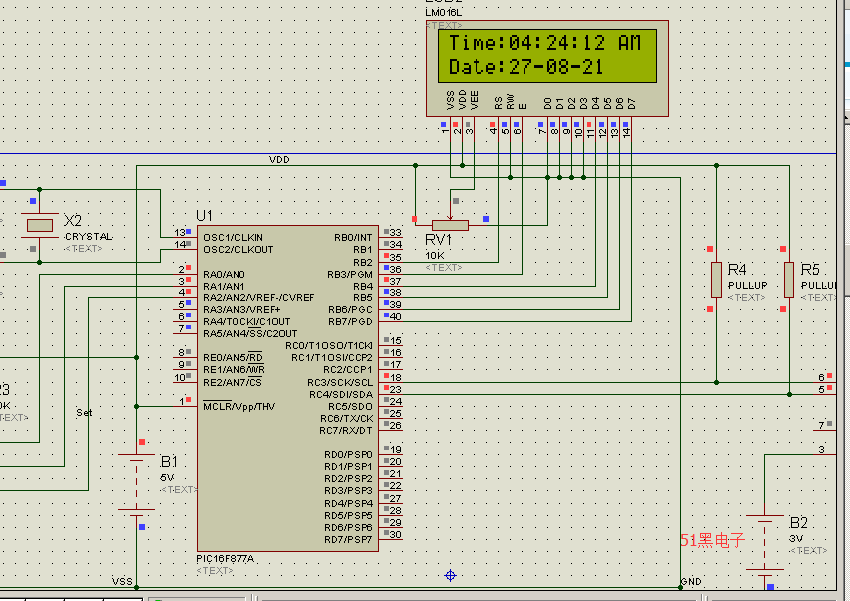
Task: Select the RV1 potentiometer symbol
Action: point(450,225)
